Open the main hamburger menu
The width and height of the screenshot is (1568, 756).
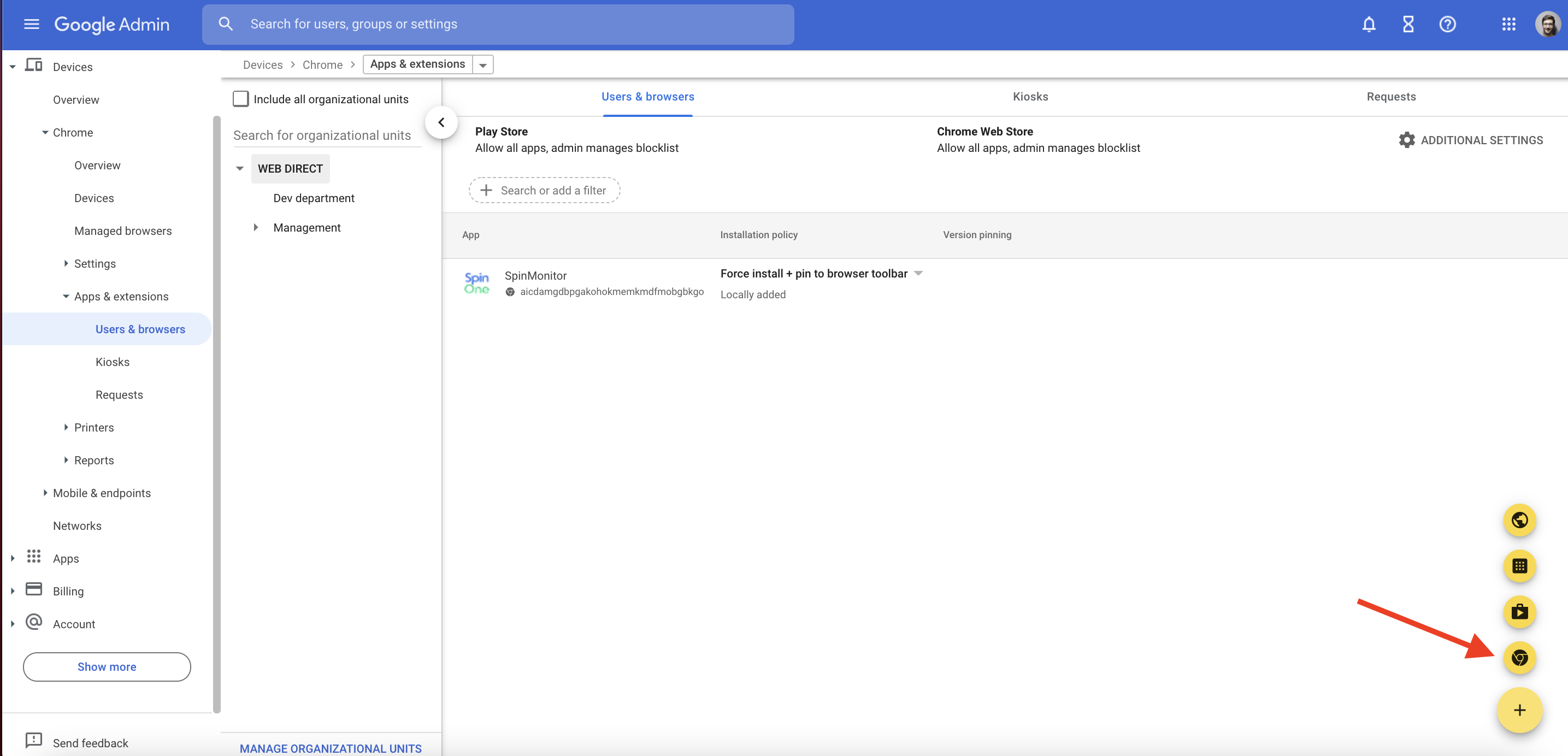click(31, 25)
